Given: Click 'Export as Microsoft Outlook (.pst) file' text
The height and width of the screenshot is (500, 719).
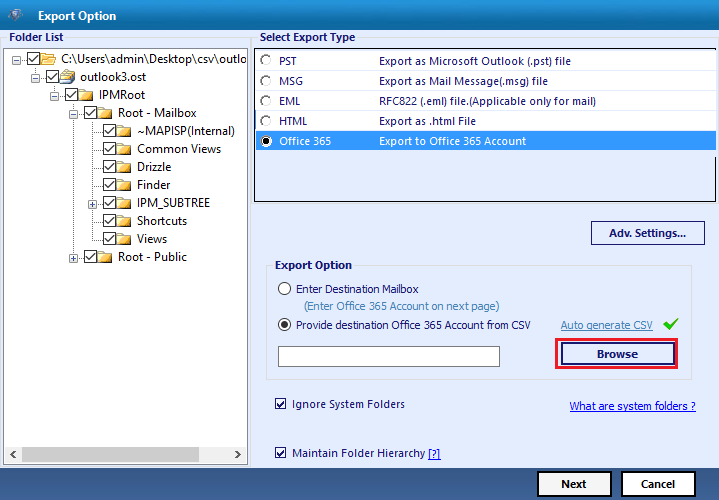Looking at the screenshot, I should (x=475, y=61).
